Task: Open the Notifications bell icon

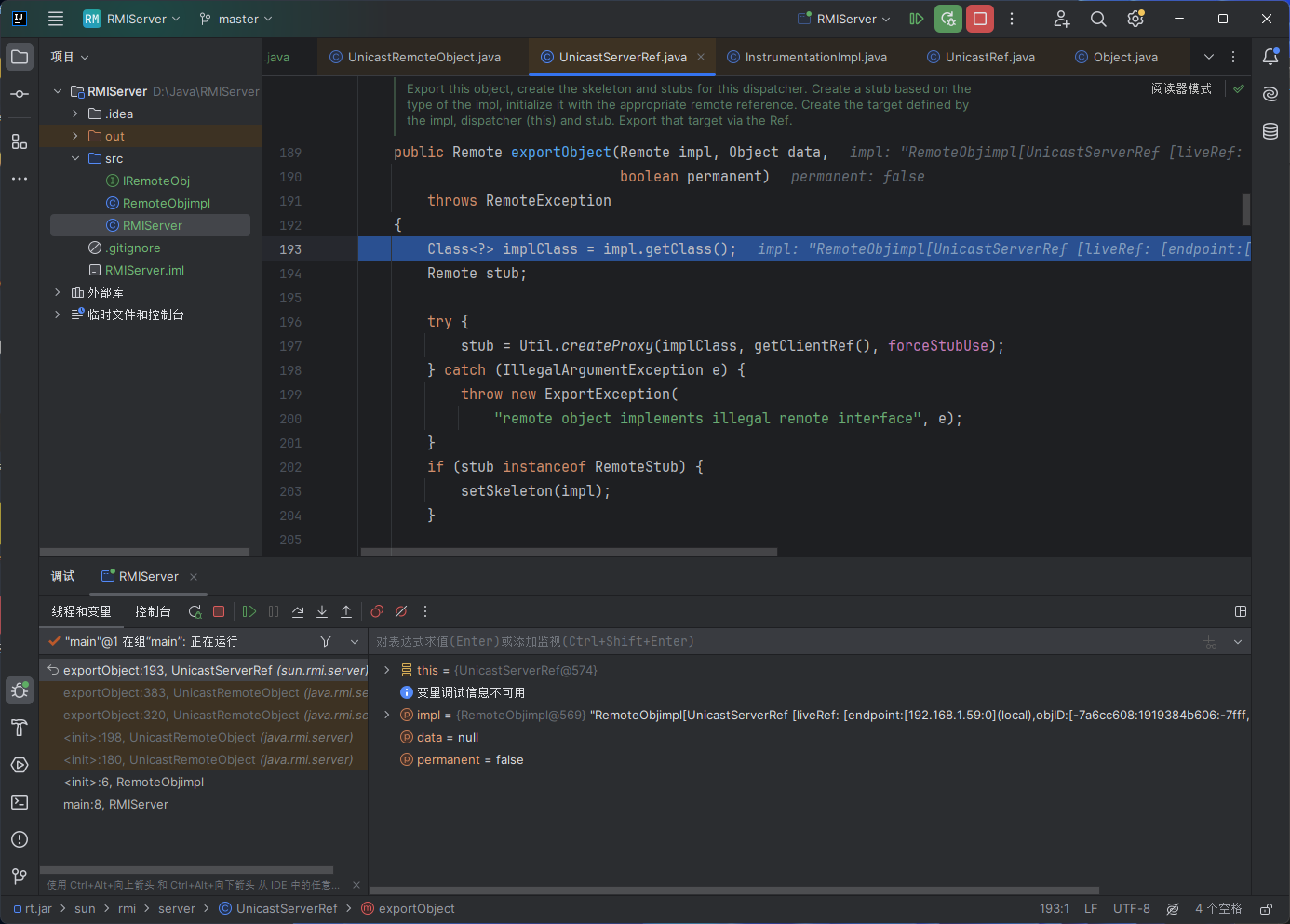Action: point(1270,57)
